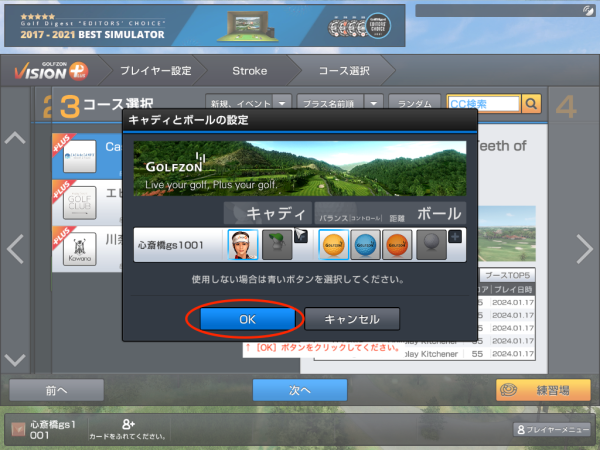Select the grey no-caddie silhouette option

277,245
